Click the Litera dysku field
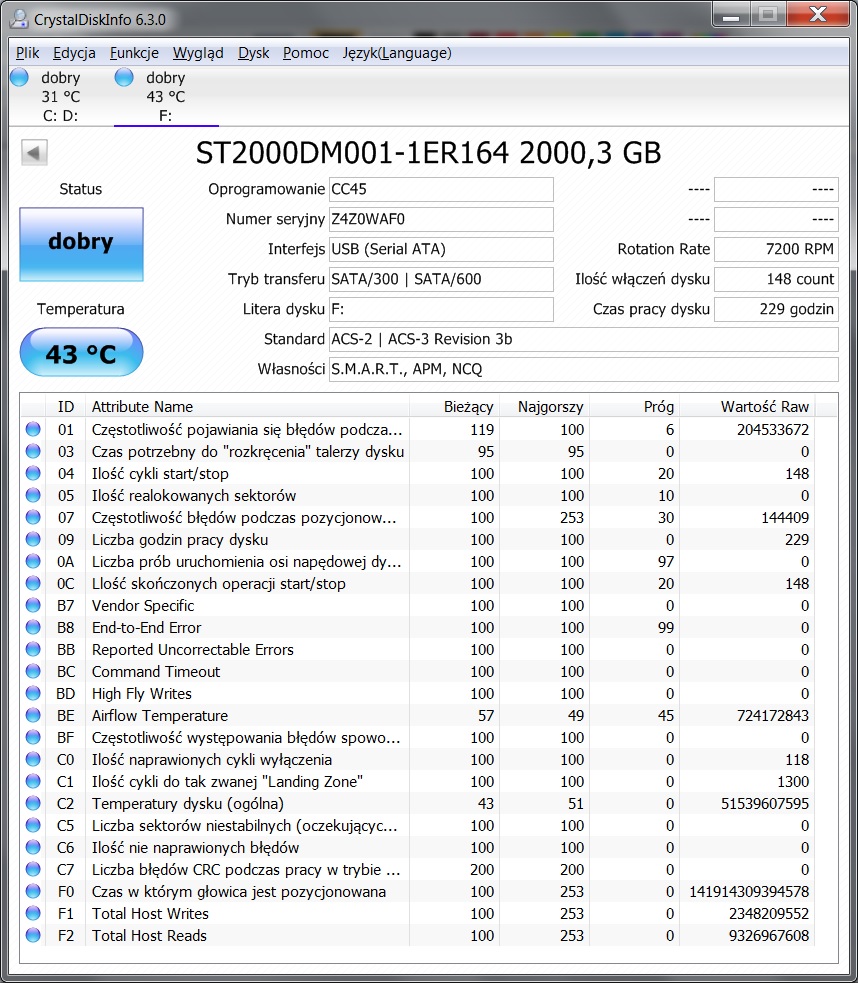858x983 pixels. click(x=441, y=310)
